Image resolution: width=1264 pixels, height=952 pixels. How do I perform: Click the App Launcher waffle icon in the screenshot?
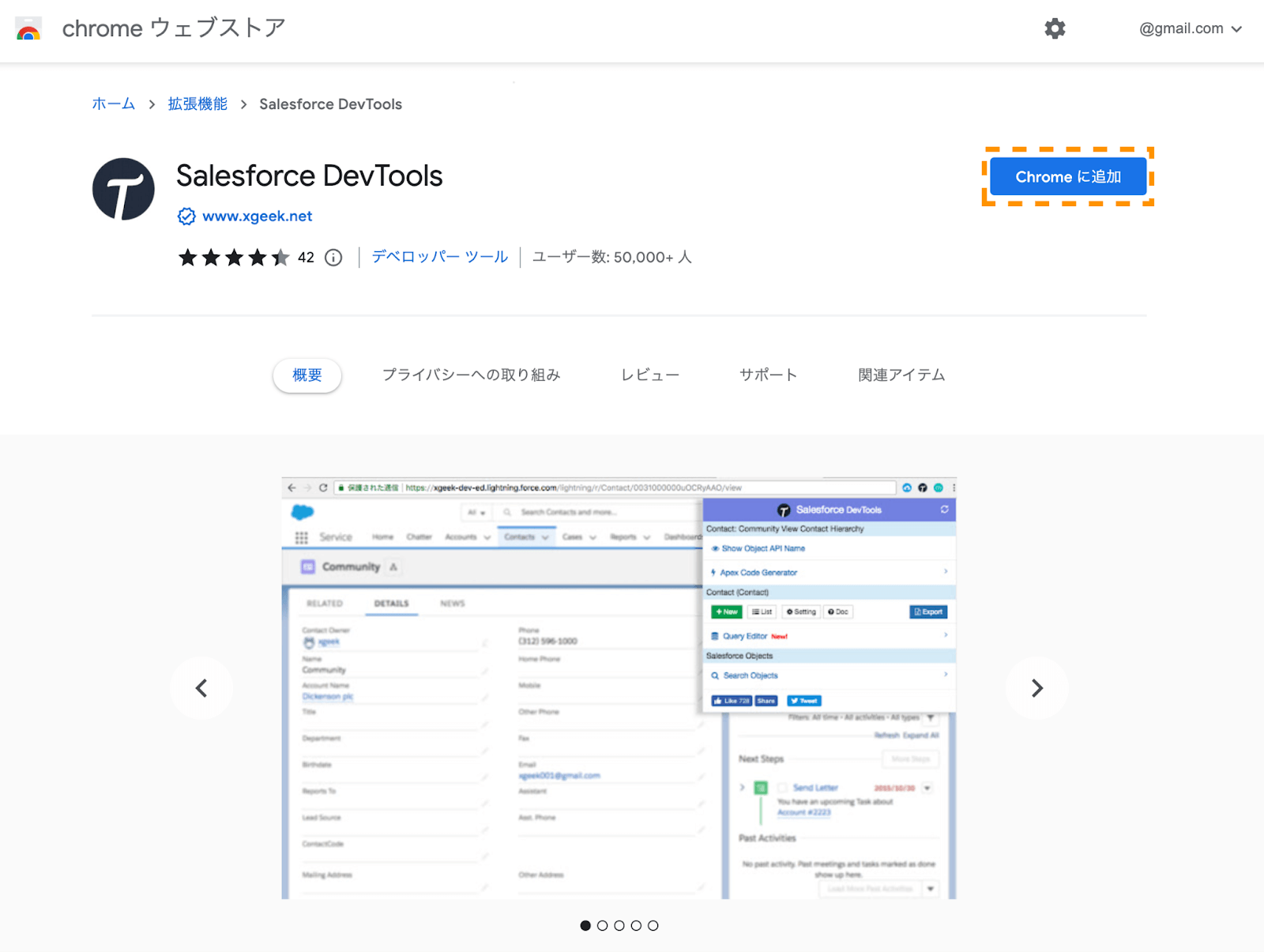[x=301, y=536]
